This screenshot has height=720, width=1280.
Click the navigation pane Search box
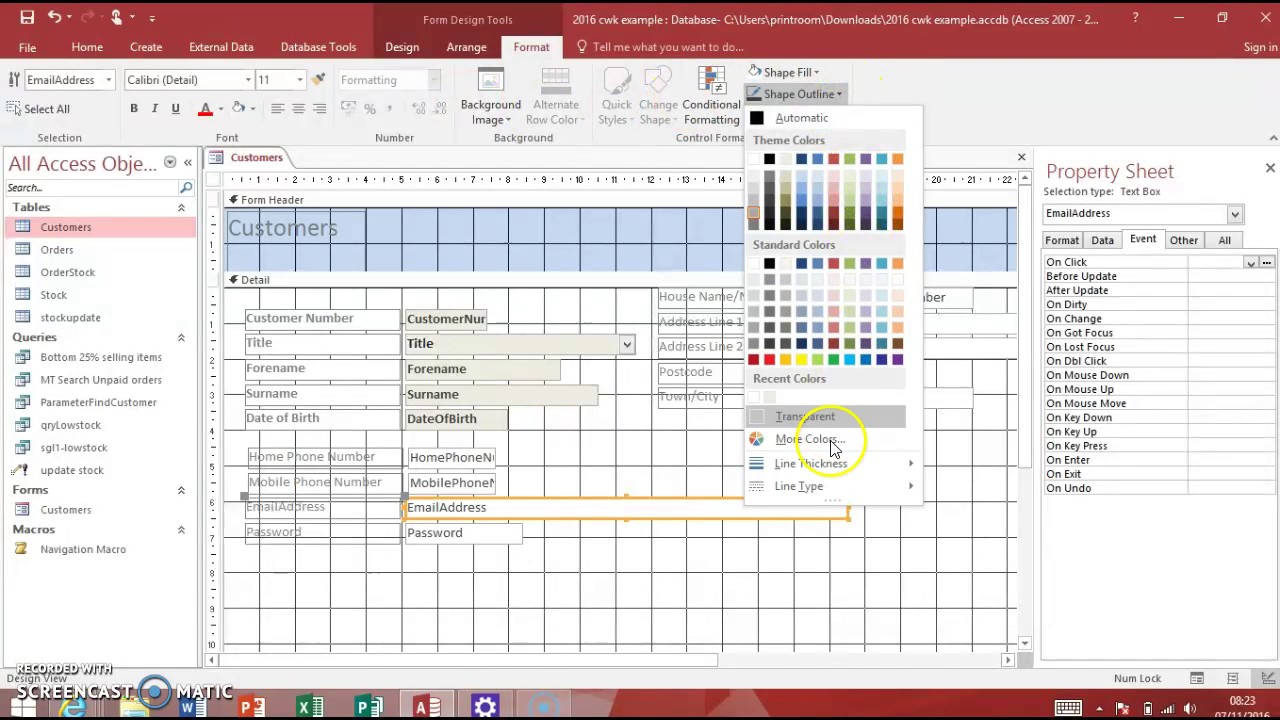[91, 187]
